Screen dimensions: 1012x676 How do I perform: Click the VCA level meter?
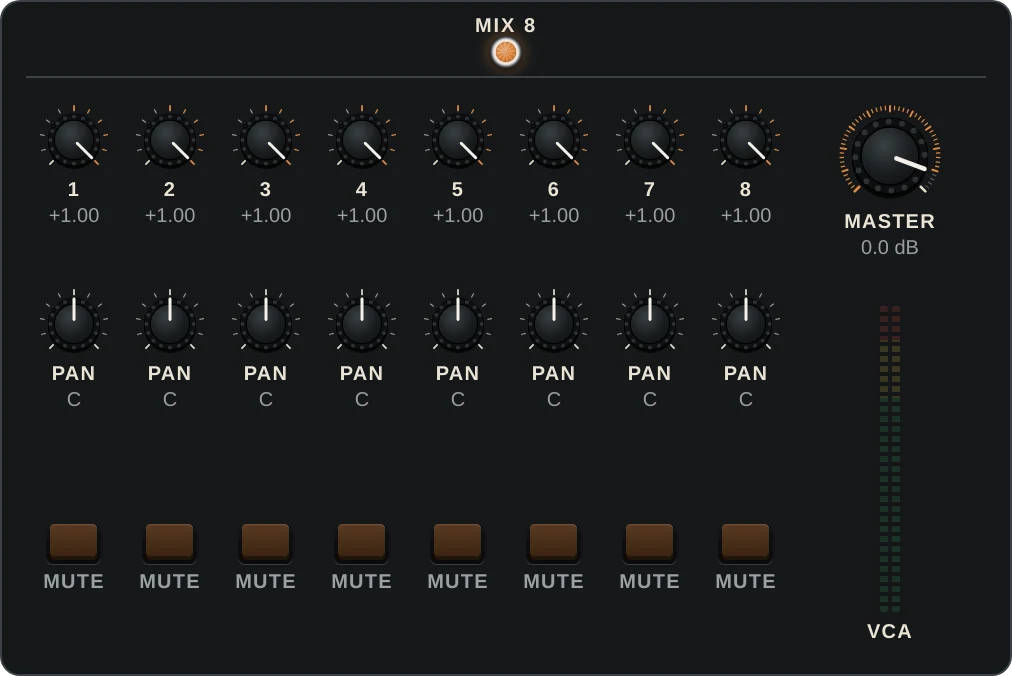click(x=889, y=458)
